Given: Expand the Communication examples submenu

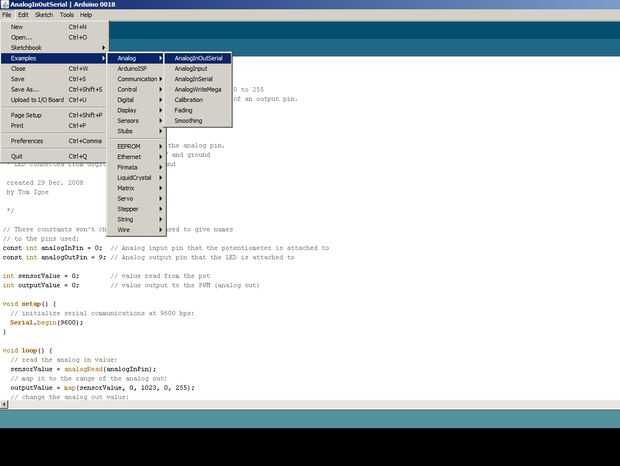Looking at the screenshot, I should (x=138, y=79).
